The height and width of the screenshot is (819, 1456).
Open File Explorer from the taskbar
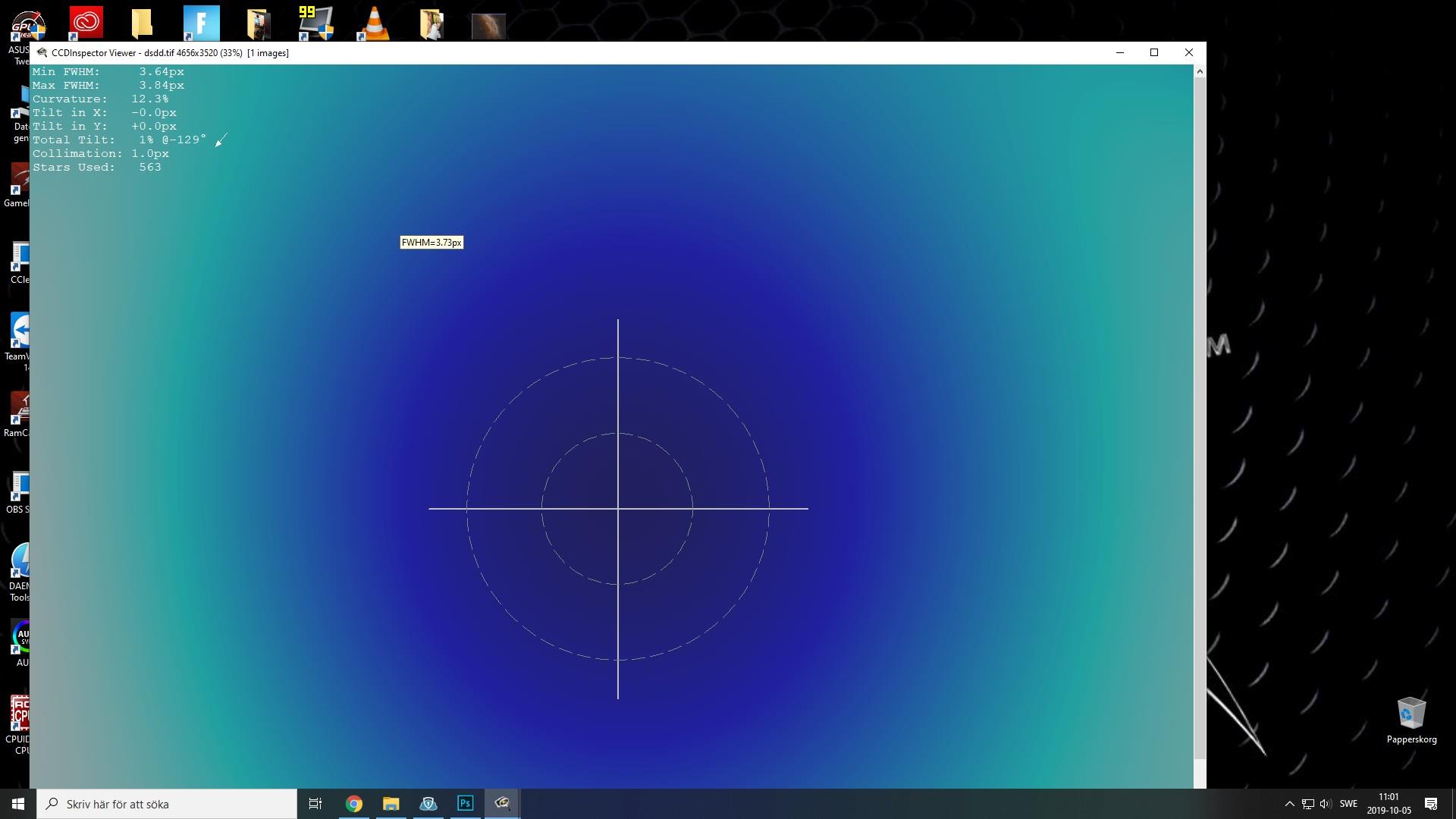[x=391, y=803]
